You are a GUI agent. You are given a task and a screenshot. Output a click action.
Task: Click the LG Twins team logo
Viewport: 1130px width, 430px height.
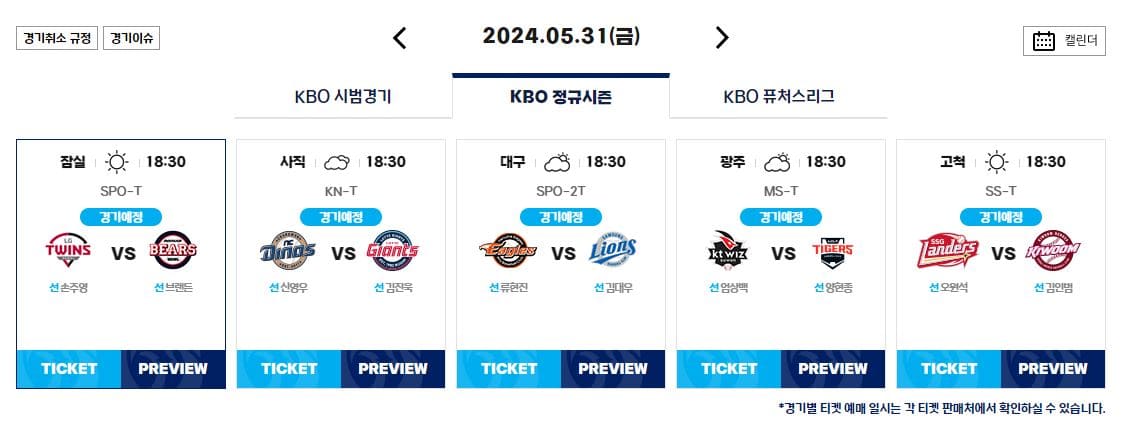(x=68, y=251)
